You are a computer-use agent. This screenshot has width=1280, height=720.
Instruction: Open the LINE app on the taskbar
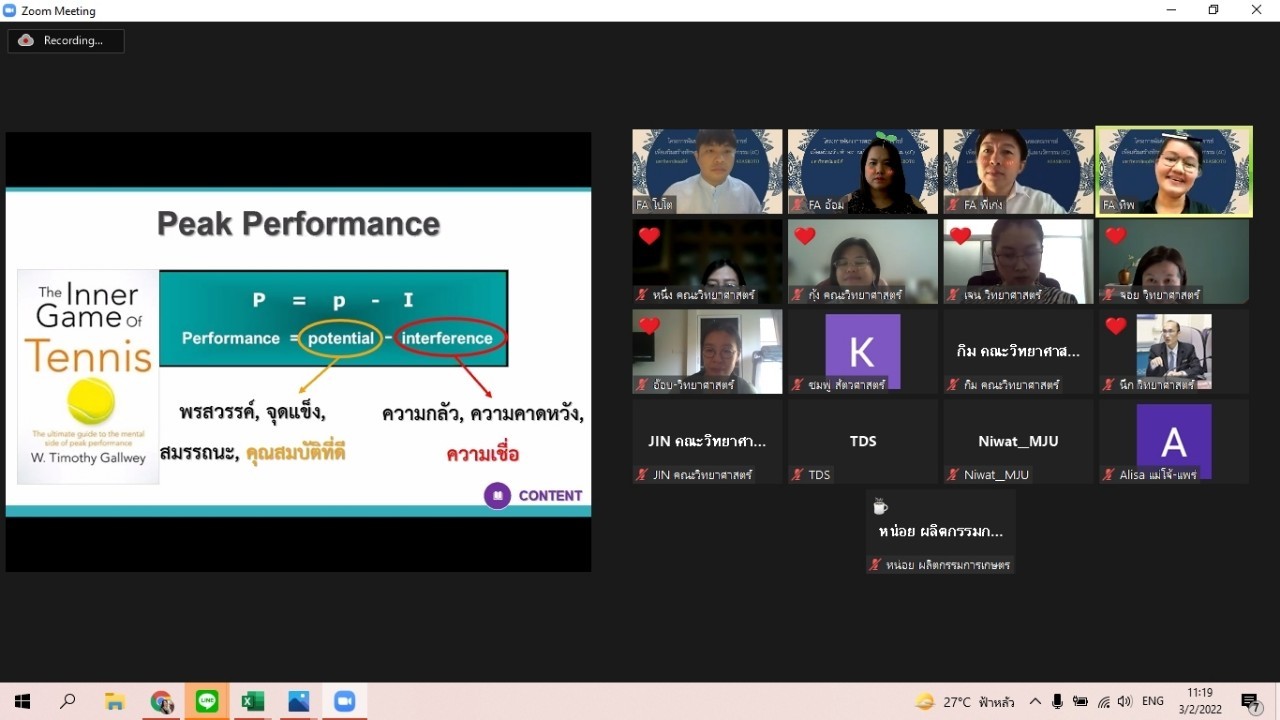(207, 701)
